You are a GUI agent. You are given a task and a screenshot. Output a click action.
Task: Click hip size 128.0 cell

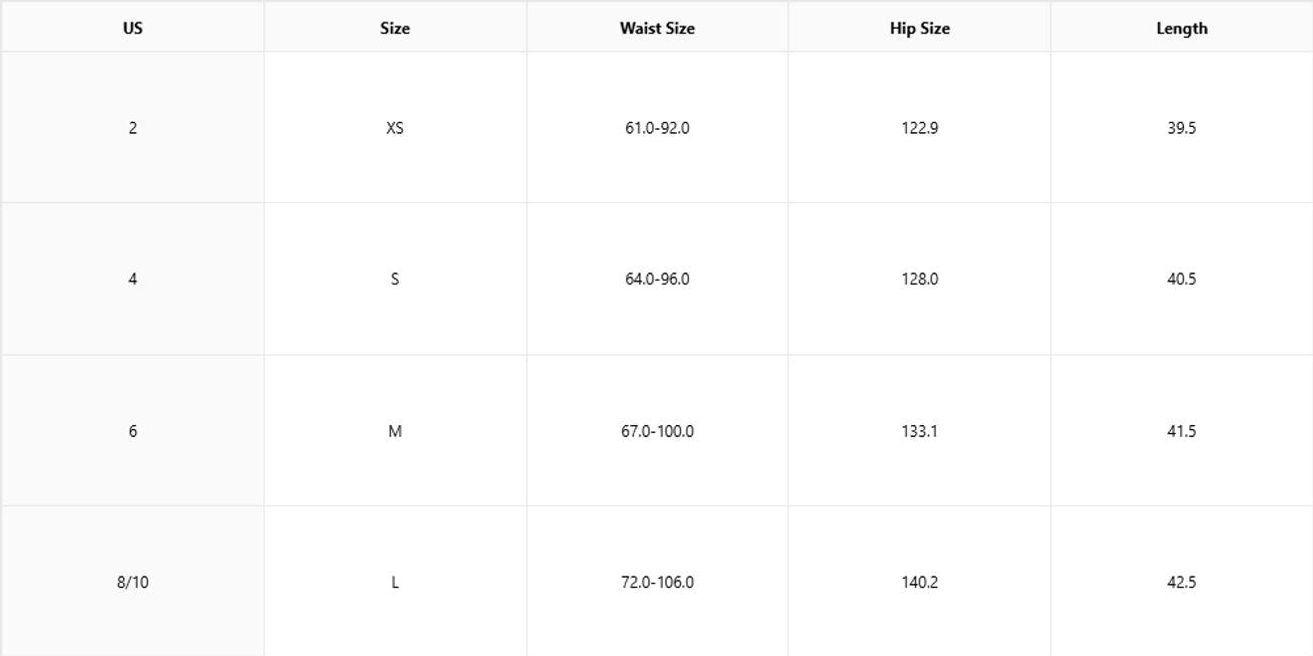pos(920,279)
